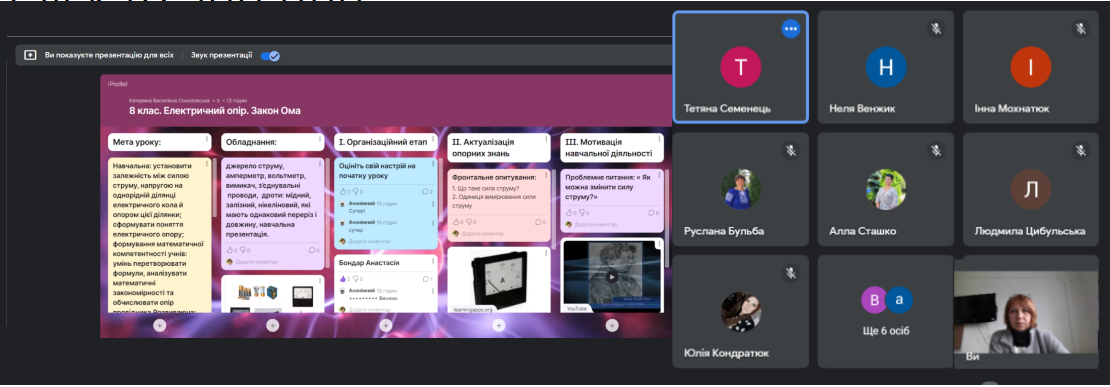Open the I. Організаційний етап column menu

coord(433,139)
